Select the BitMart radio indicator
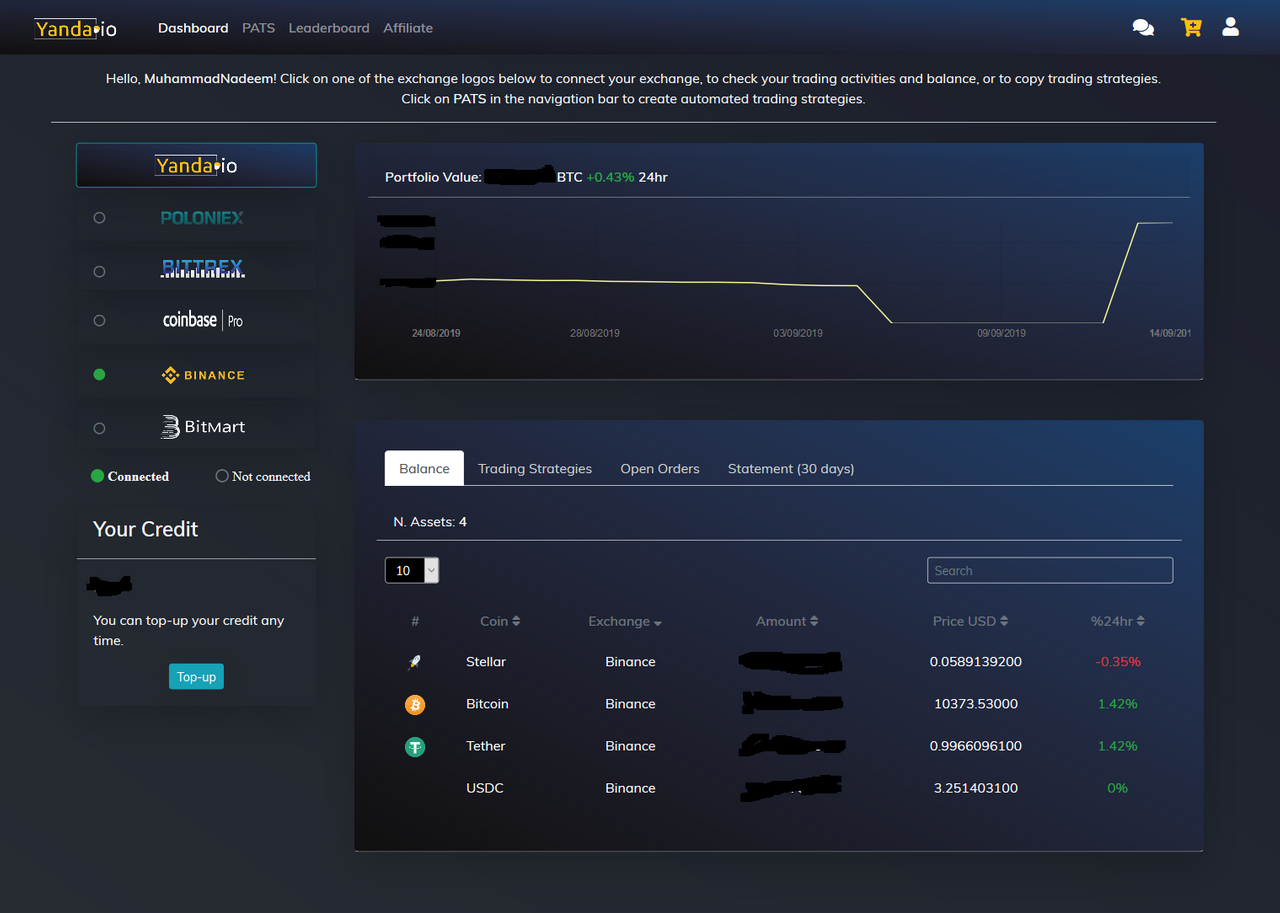This screenshot has width=1280, height=913. click(99, 429)
